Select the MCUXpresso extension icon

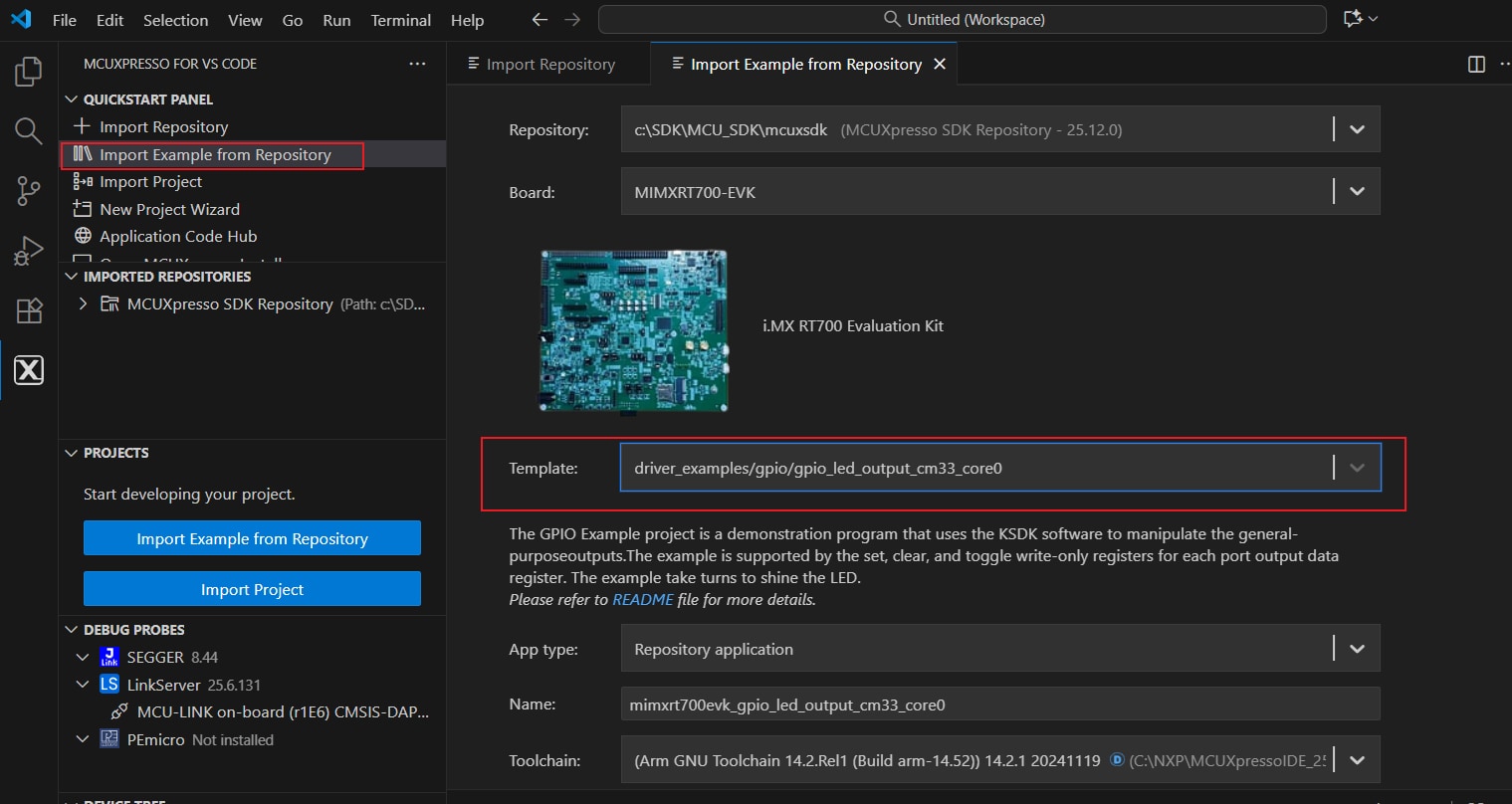(x=29, y=370)
